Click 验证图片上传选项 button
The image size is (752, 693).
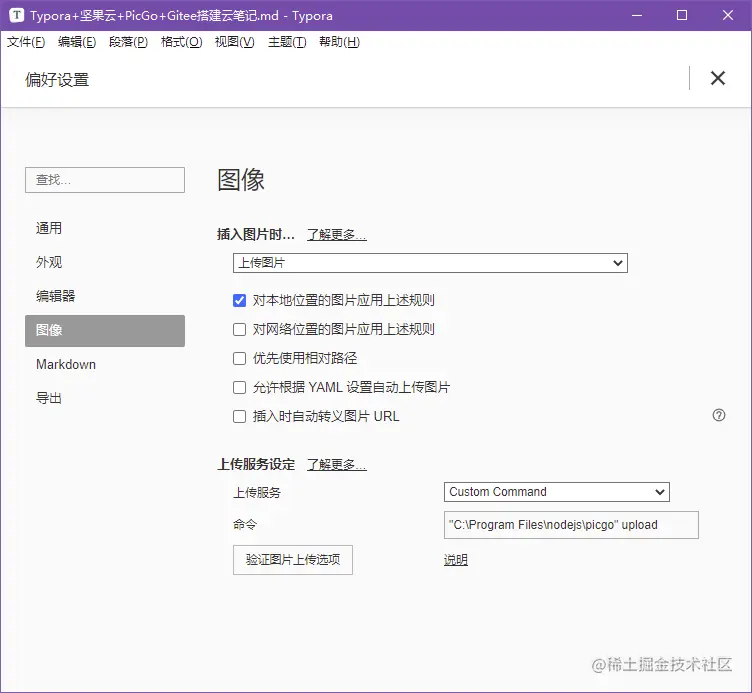[293, 560]
